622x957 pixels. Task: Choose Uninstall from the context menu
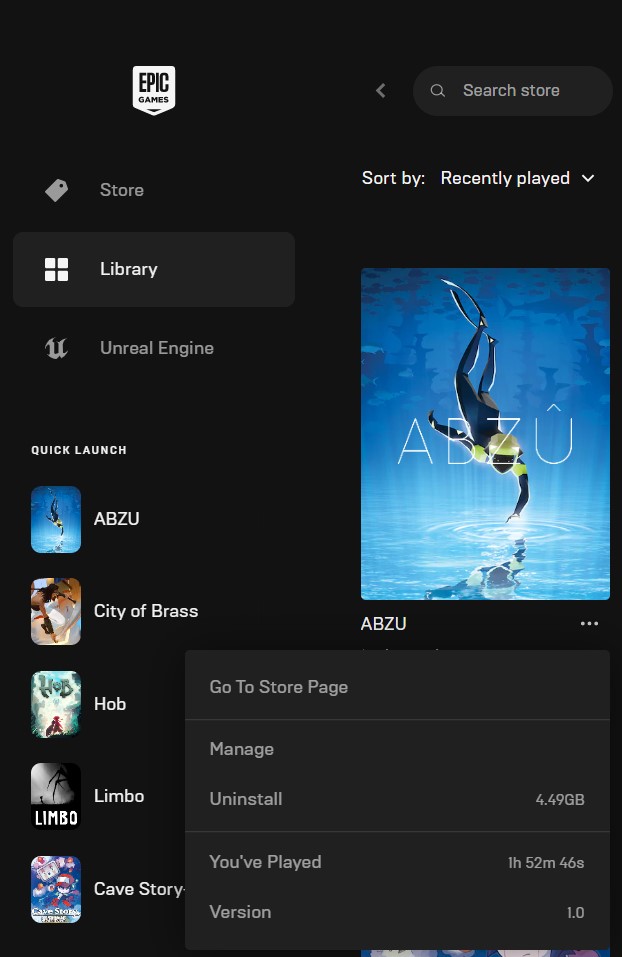pos(397,800)
